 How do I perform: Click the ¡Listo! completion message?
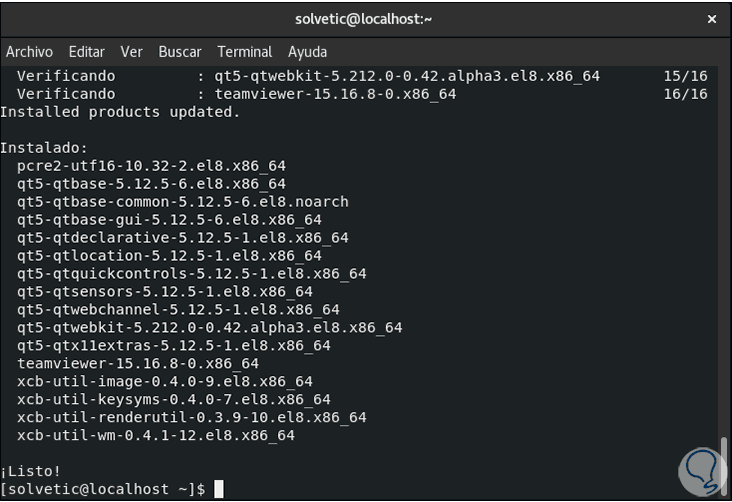31,471
